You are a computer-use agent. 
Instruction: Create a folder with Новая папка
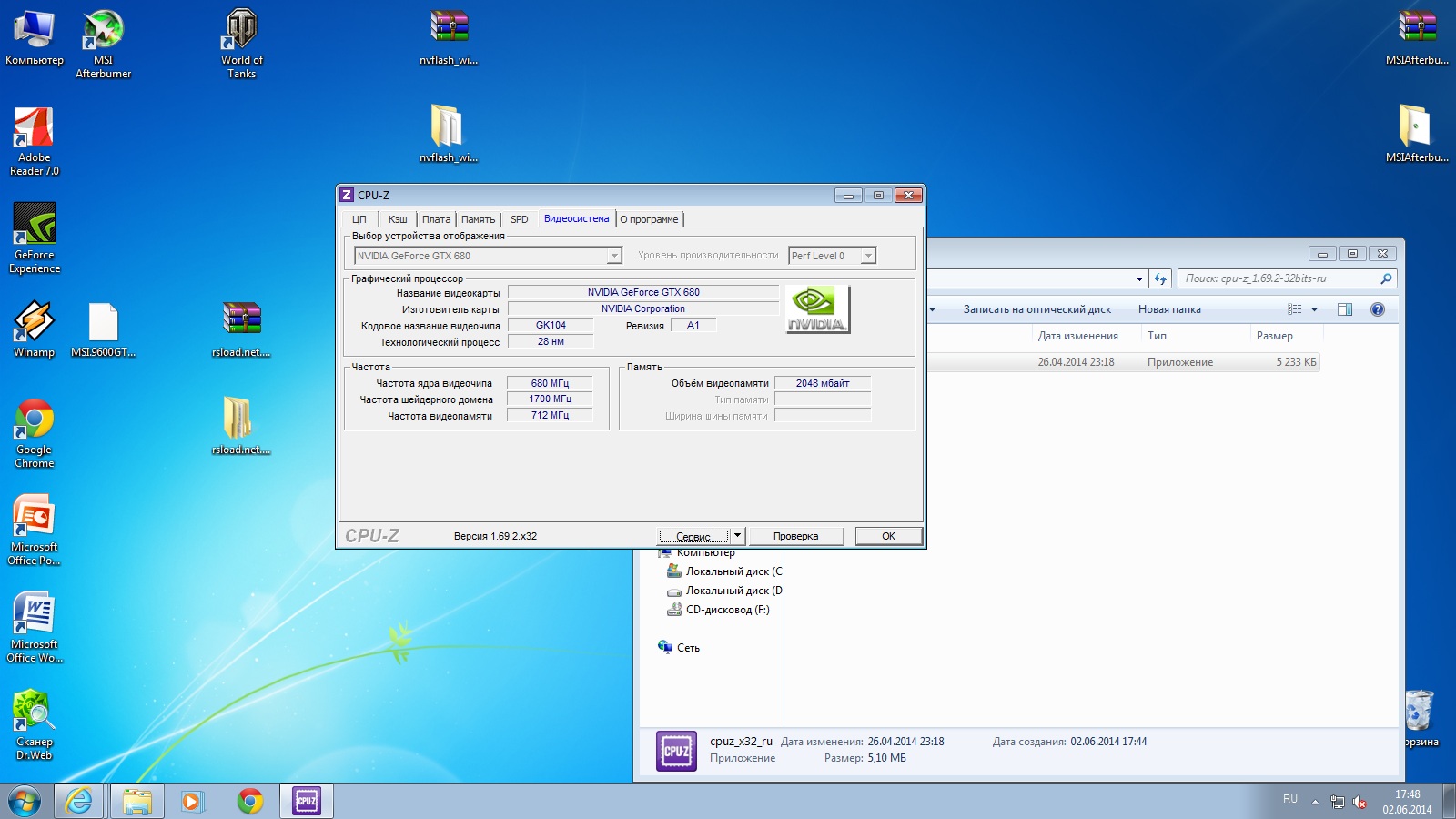tap(1169, 309)
